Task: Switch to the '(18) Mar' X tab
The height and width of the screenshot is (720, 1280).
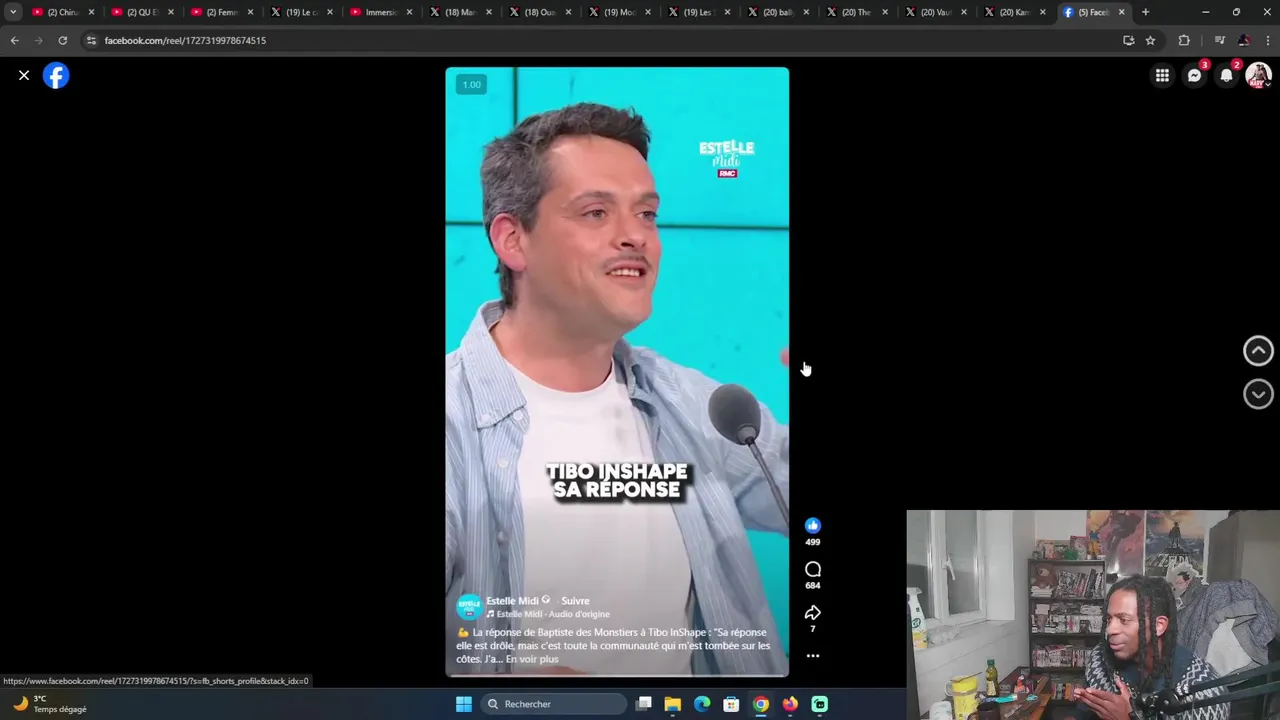Action: 458,12
